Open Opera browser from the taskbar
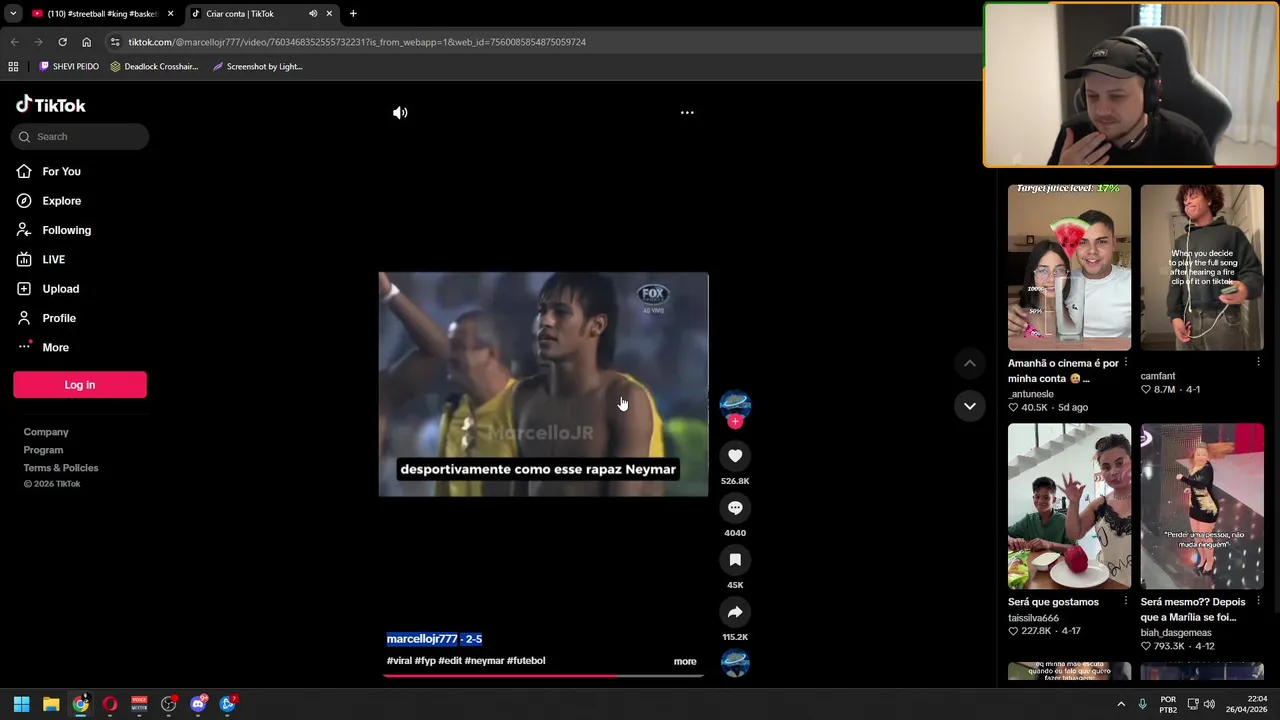Screen dimensions: 1280x720 [x=110, y=704]
